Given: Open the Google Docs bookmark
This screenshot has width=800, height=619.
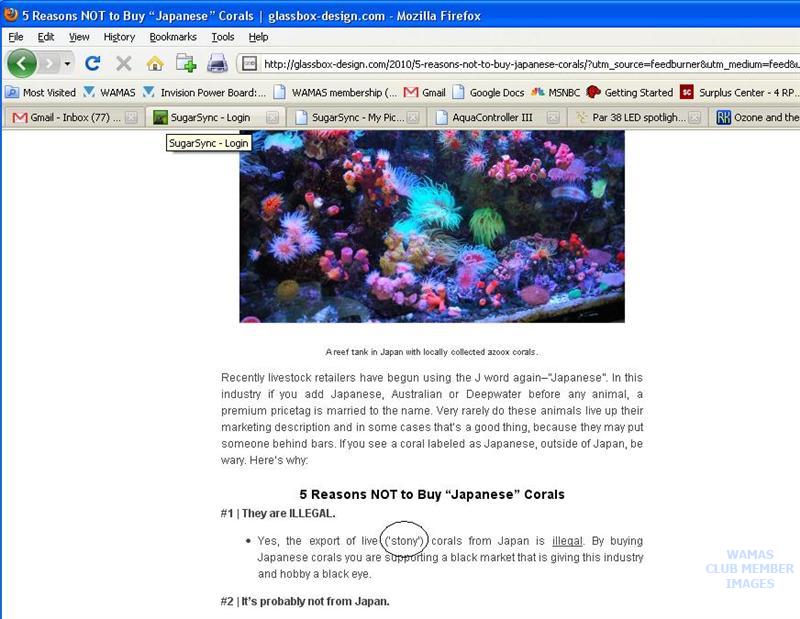Looking at the screenshot, I should pyautogui.click(x=488, y=92).
